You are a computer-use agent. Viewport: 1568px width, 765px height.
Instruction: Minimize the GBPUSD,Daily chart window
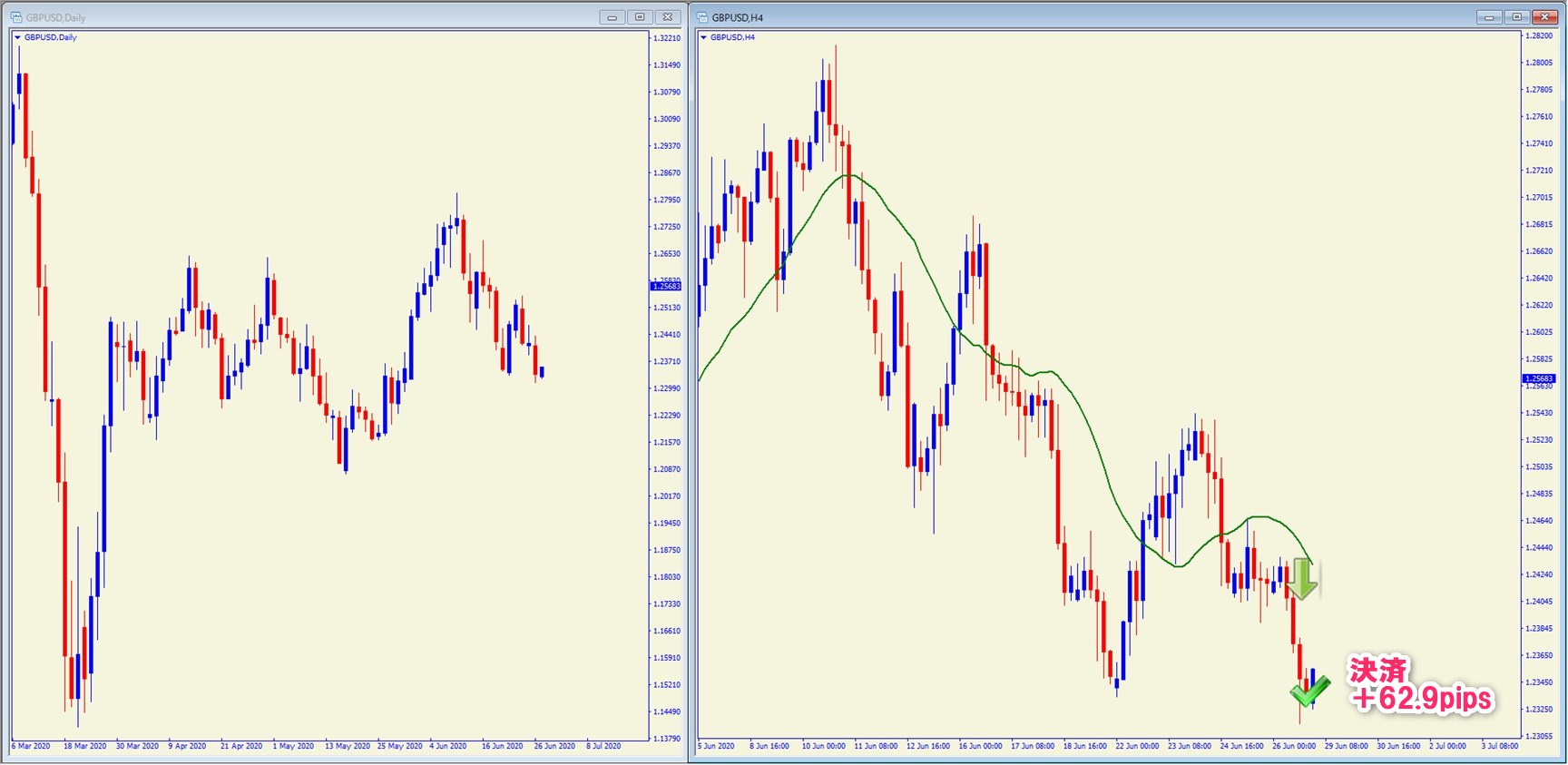click(612, 17)
